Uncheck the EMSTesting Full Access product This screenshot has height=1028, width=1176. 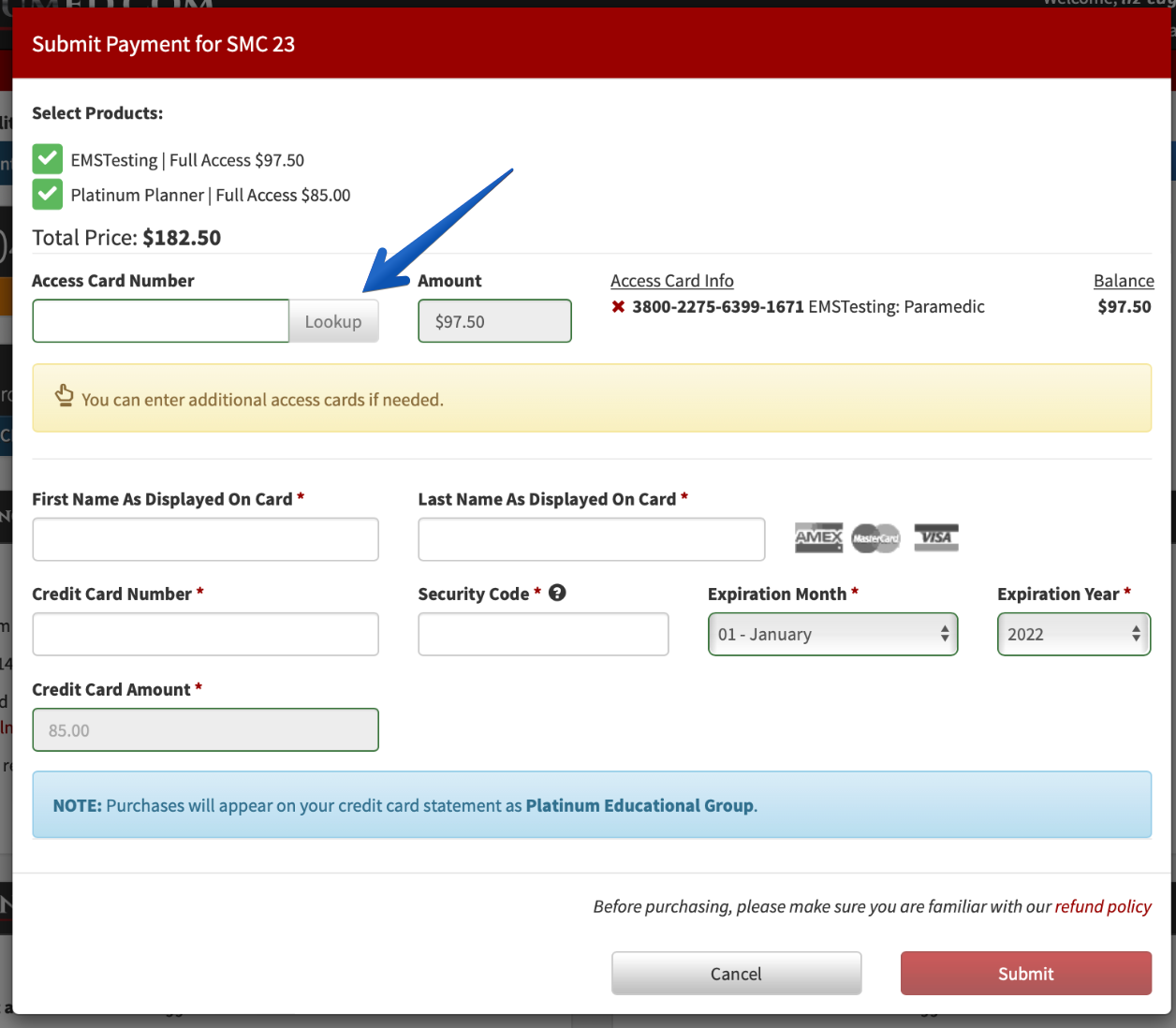pyautogui.click(x=48, y=159)
